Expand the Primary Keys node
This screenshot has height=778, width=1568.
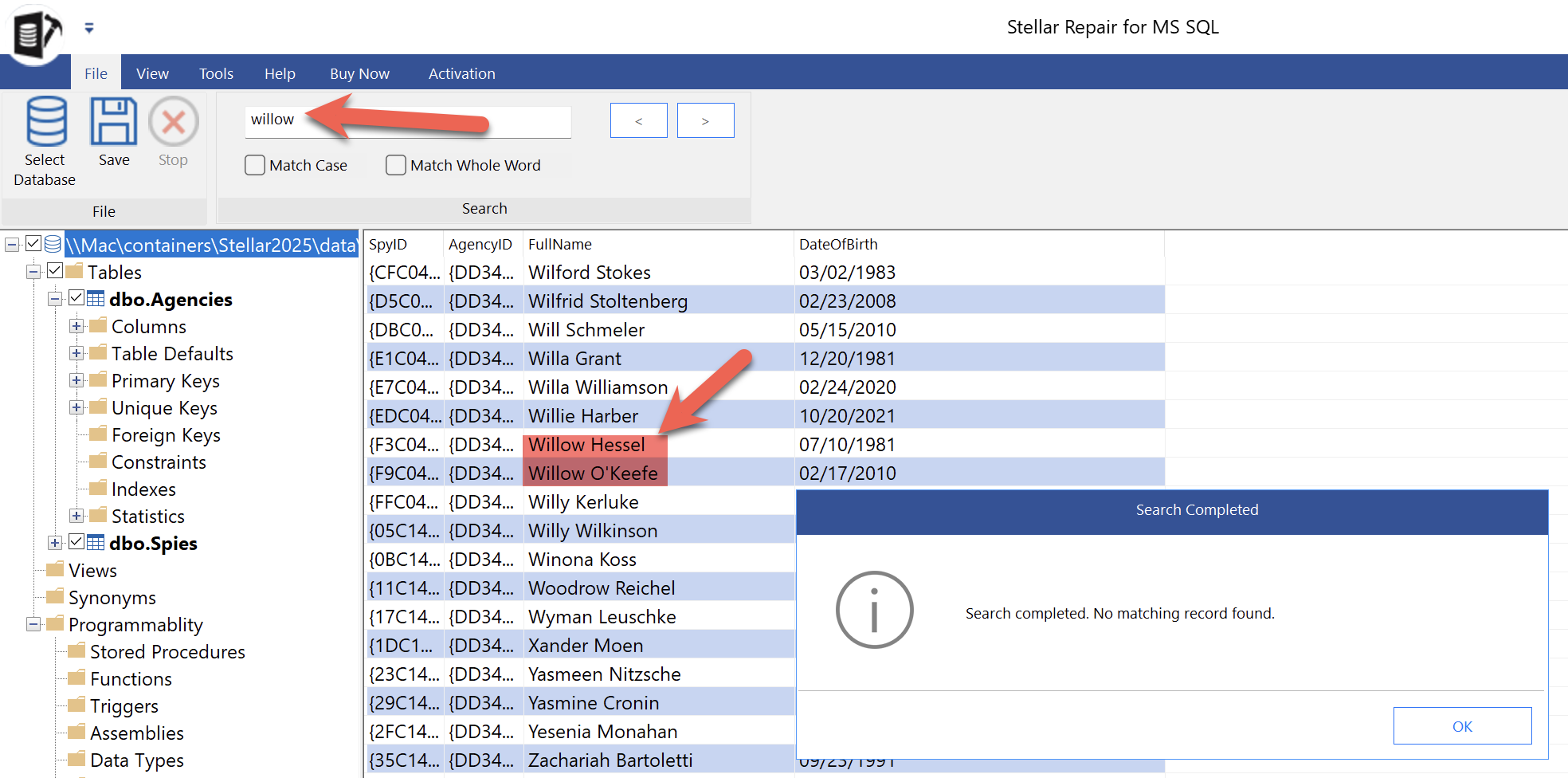[x=76, y=380]
